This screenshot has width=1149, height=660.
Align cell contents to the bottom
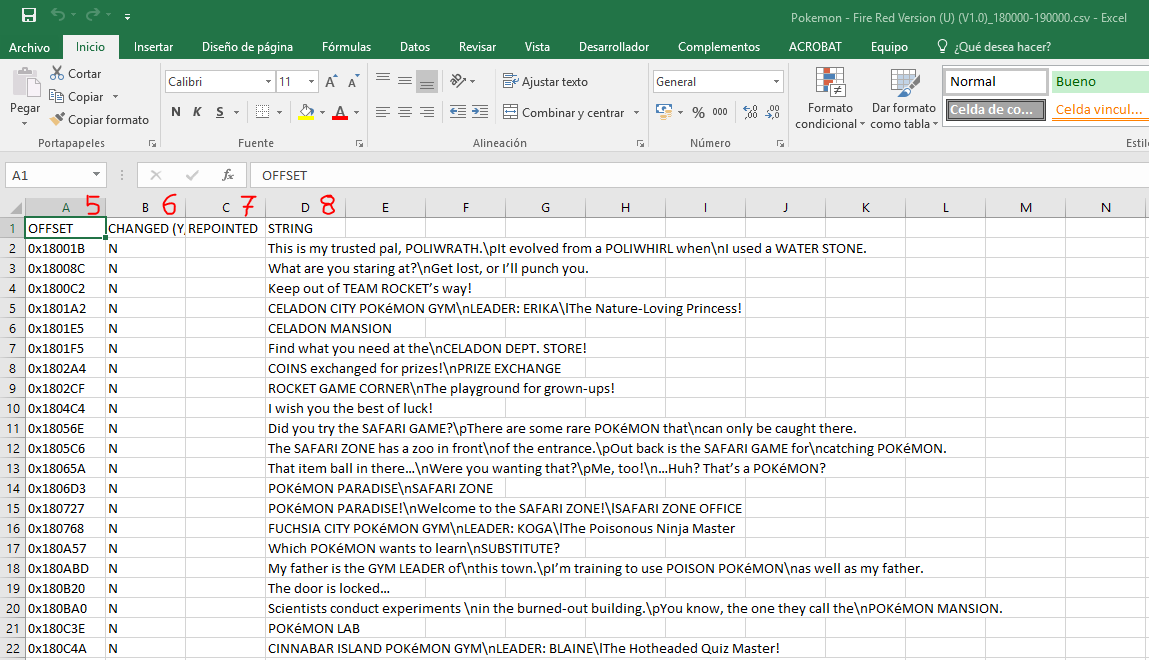tap(426, 81)
